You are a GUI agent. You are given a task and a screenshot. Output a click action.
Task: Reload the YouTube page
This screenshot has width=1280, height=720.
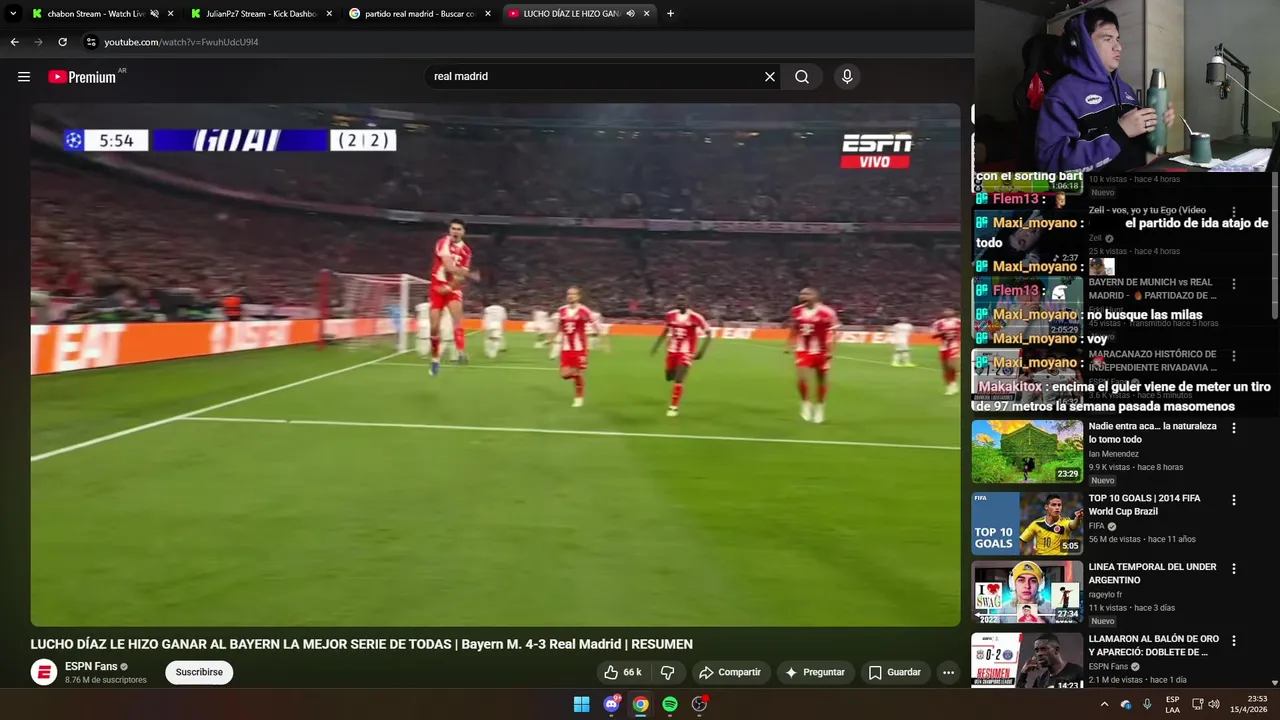62,42
